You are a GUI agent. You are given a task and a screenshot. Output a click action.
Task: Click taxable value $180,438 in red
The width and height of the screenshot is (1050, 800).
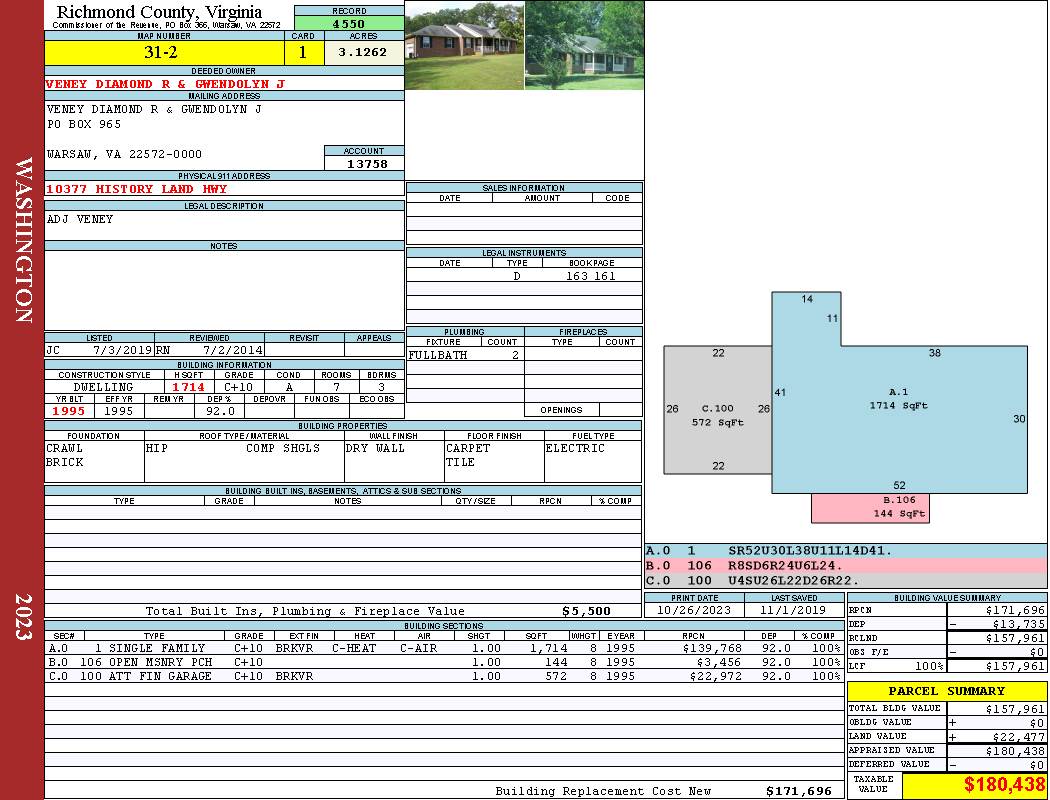[1004, 785]
